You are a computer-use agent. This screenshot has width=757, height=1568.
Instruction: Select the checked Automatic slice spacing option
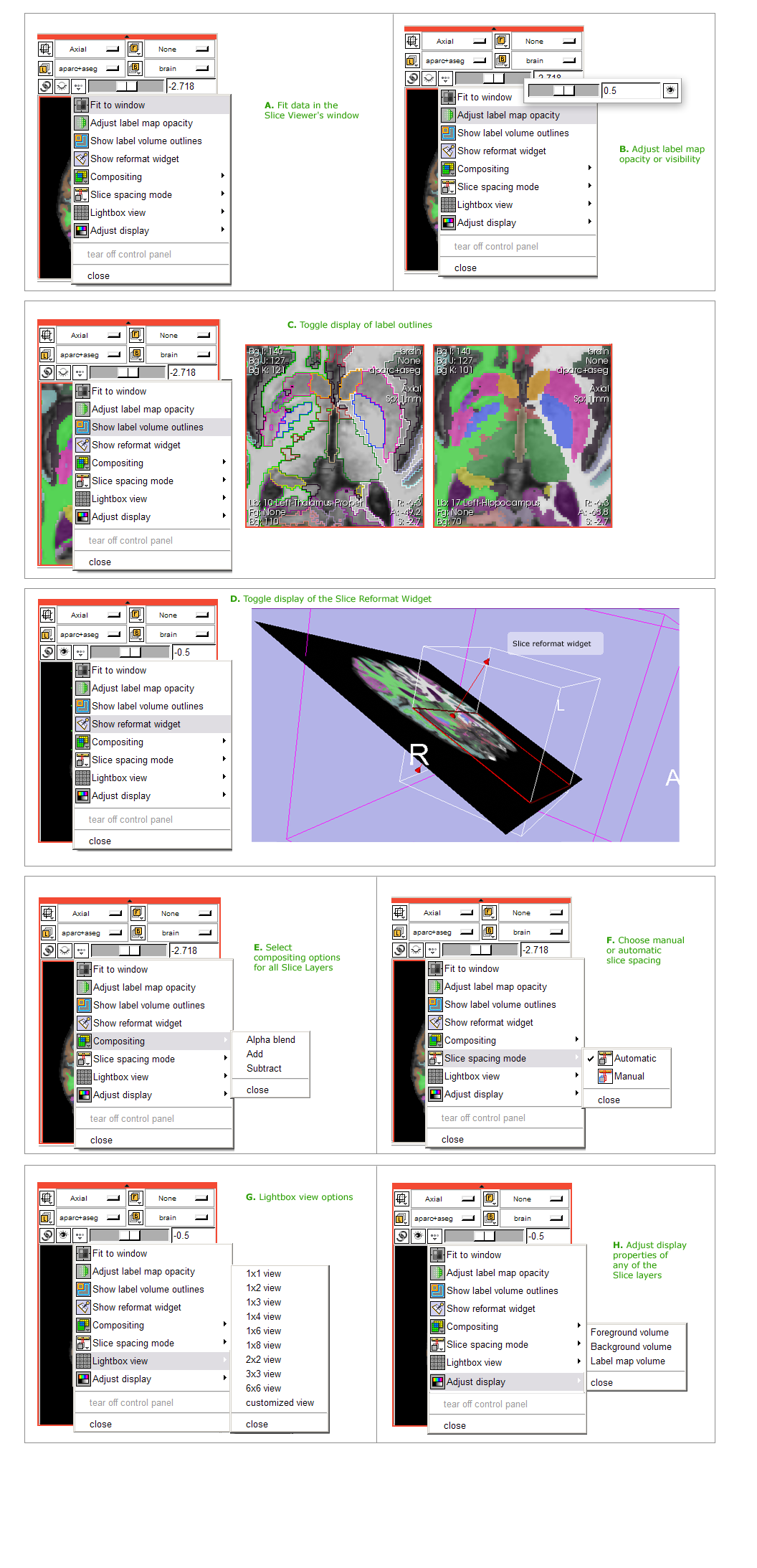[634, 1058]
